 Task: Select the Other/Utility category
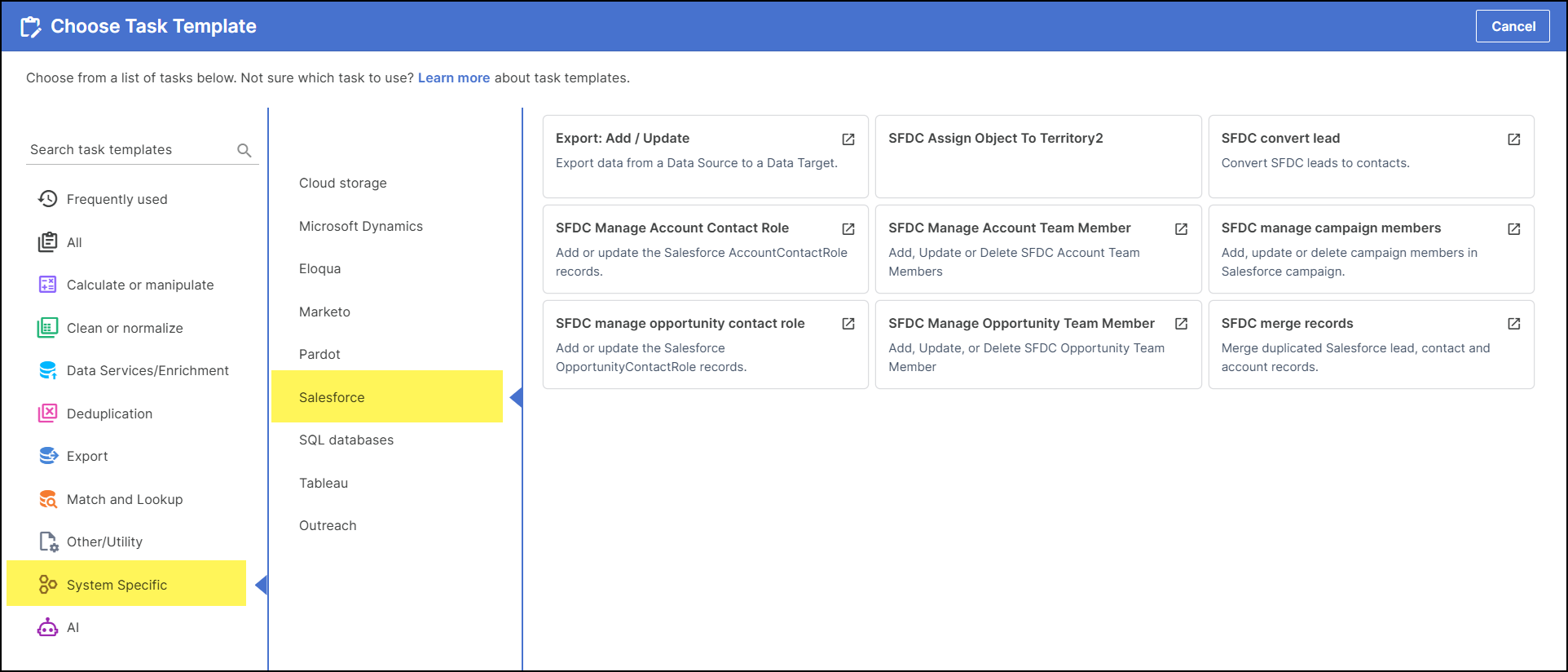pos(104,542)
